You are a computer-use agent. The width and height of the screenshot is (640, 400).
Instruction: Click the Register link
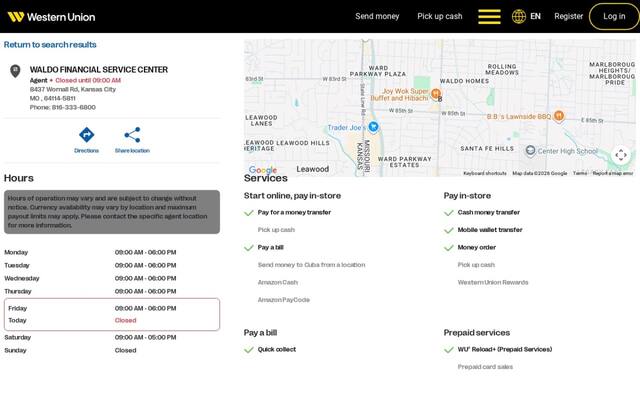568,16
